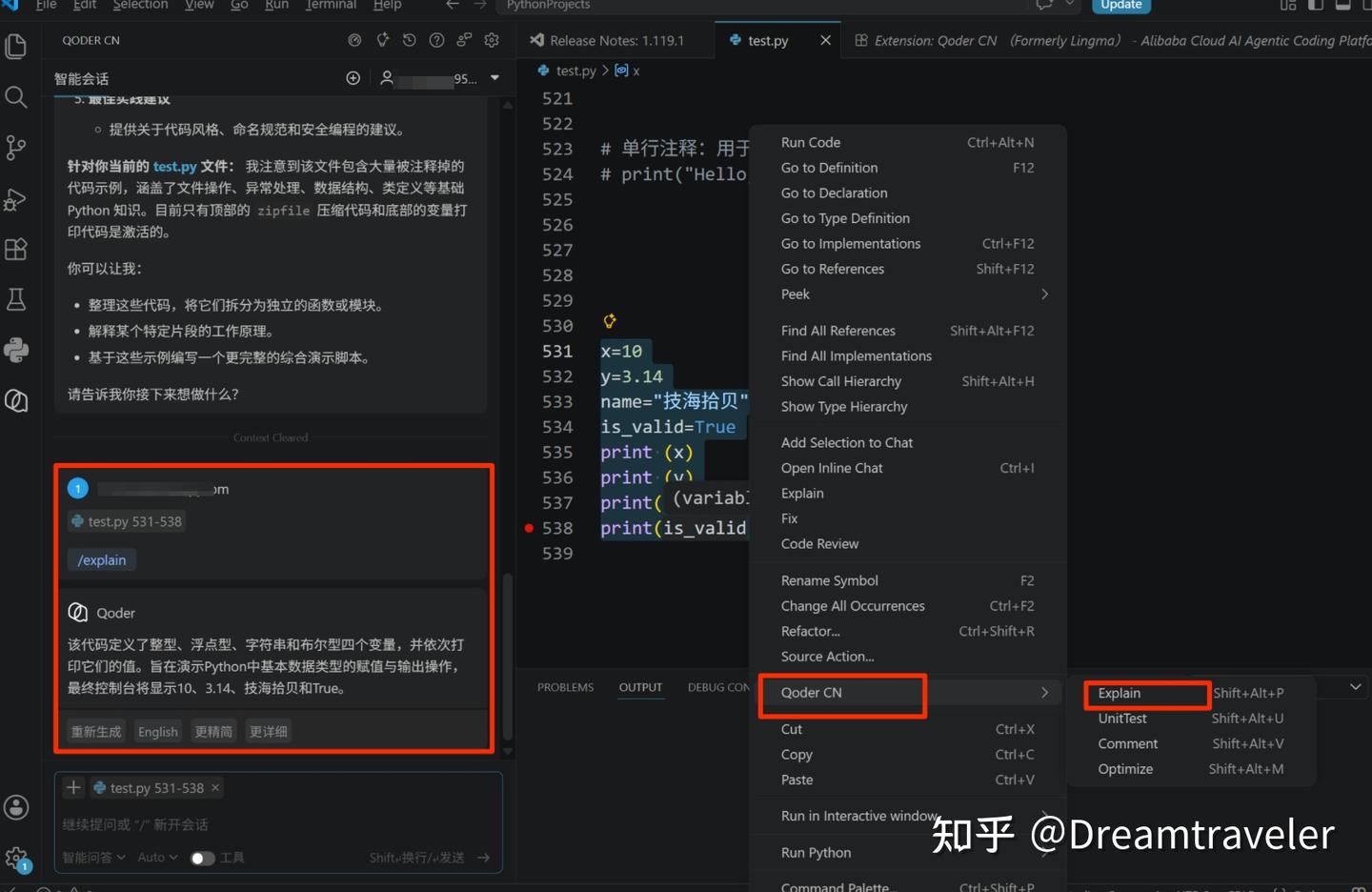The width and height of the screenshot is (1372, 892).
Task: Open the Run and Debug view
Action: coord(16,198)
